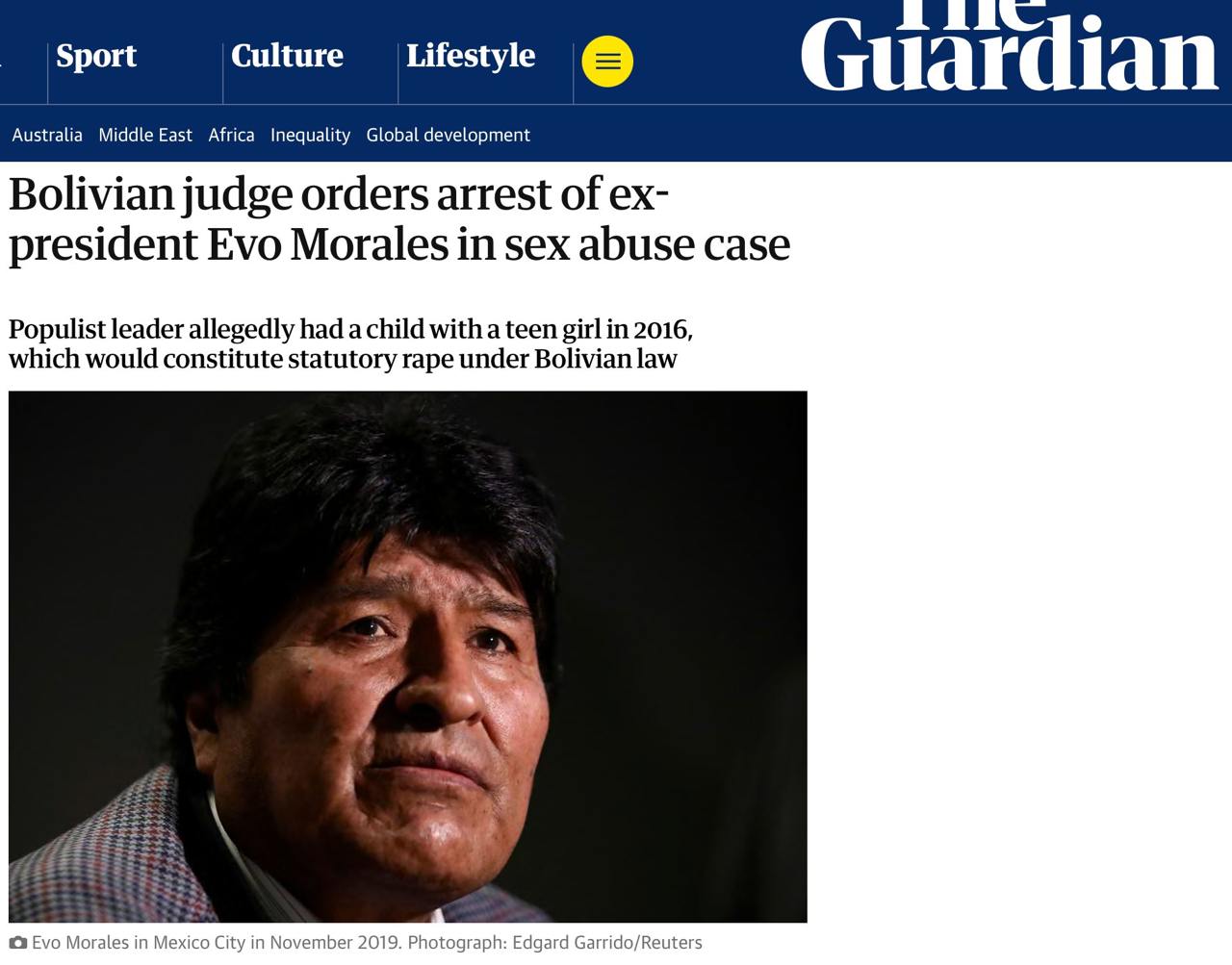The height and width of the screenshot is (965, 1232).
Task: Navigate to Global development link
Action: (x=448, y=135)
